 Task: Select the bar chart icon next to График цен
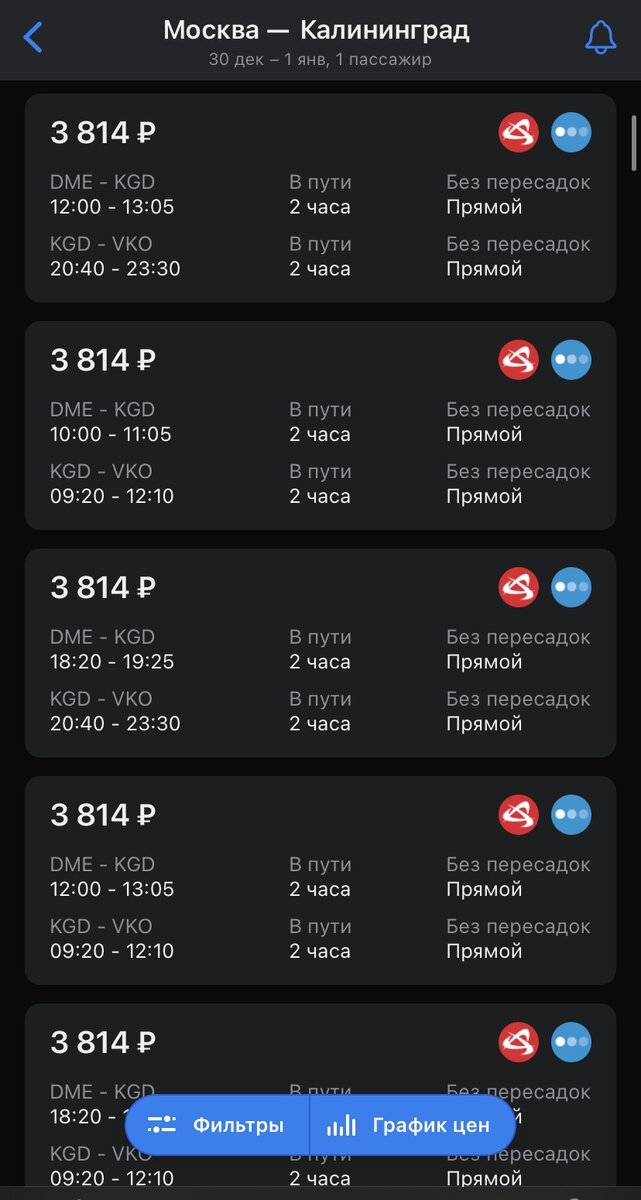[x=342, y=1124]
